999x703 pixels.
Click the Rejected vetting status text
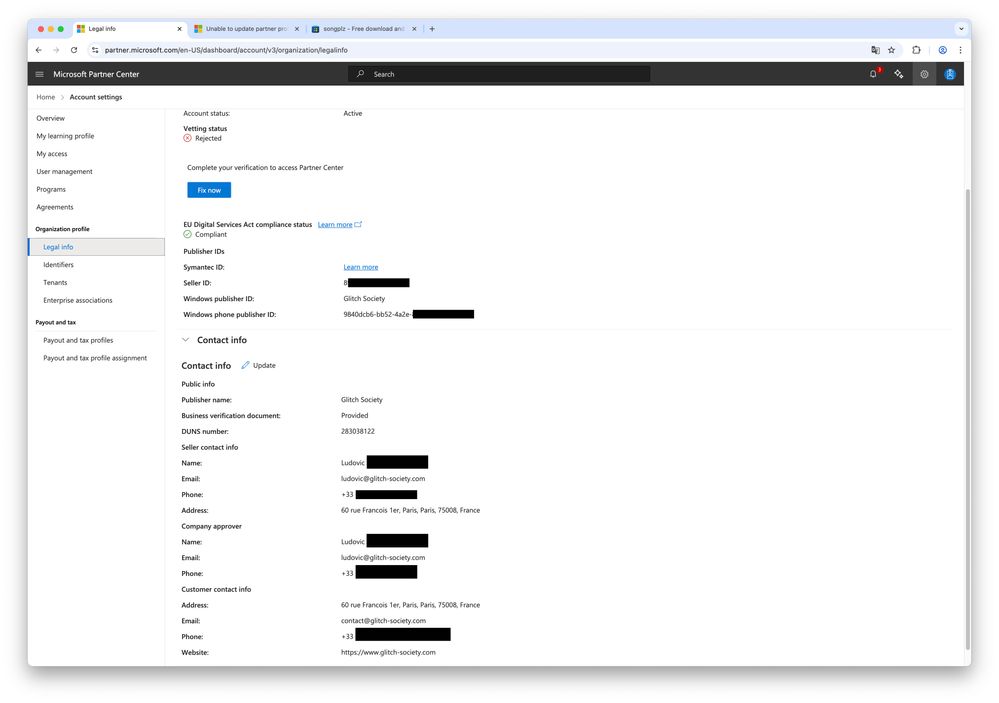tap(208, 138)
